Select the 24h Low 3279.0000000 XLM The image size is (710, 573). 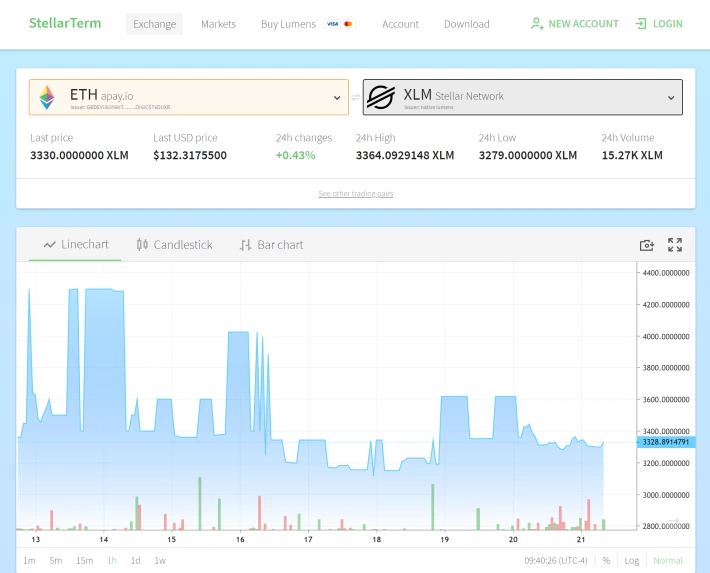528,155
